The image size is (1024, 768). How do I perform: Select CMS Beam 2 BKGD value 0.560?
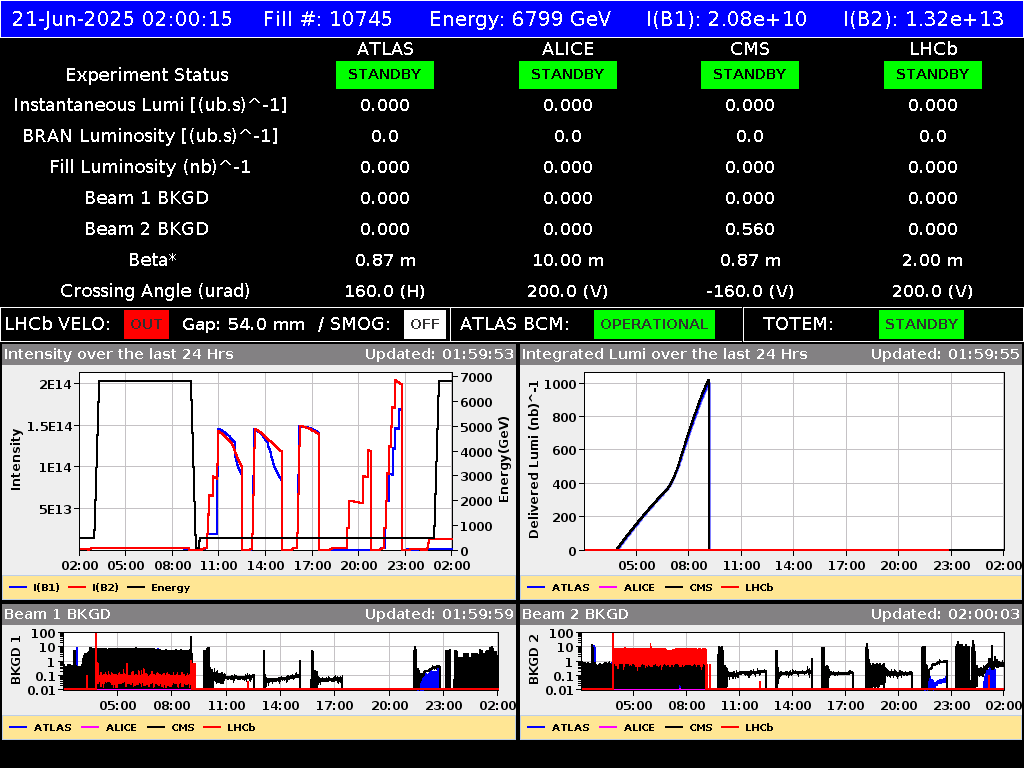click(x=750, y=229)
